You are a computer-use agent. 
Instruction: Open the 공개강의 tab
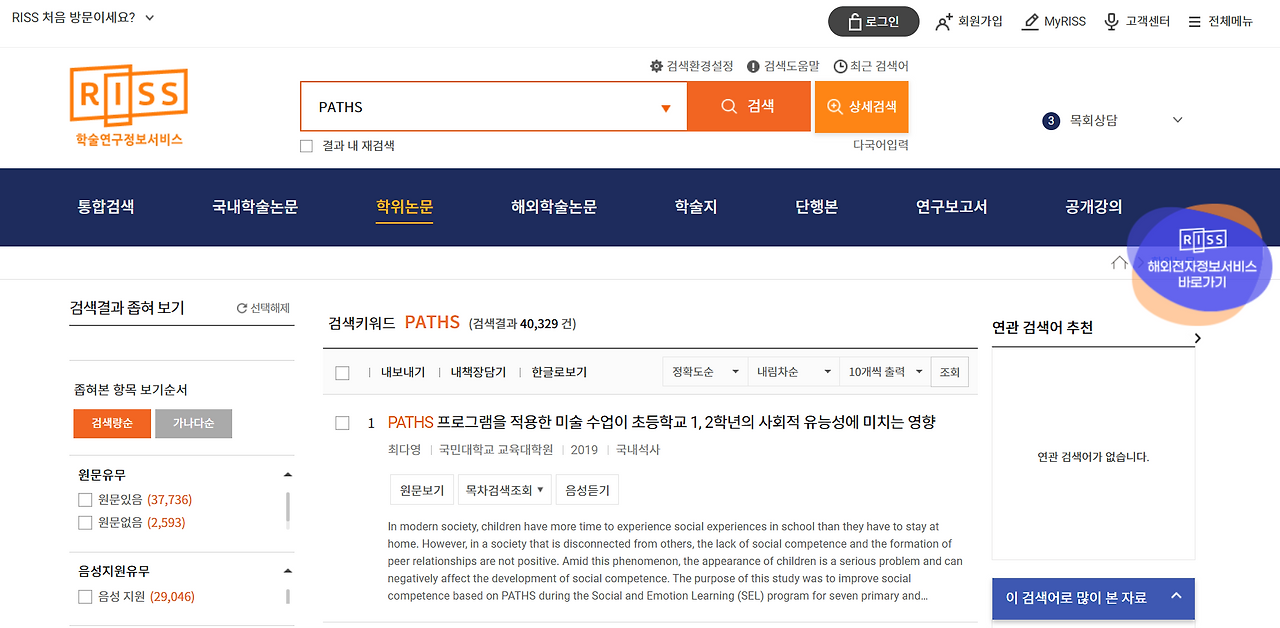[1094, 207]
